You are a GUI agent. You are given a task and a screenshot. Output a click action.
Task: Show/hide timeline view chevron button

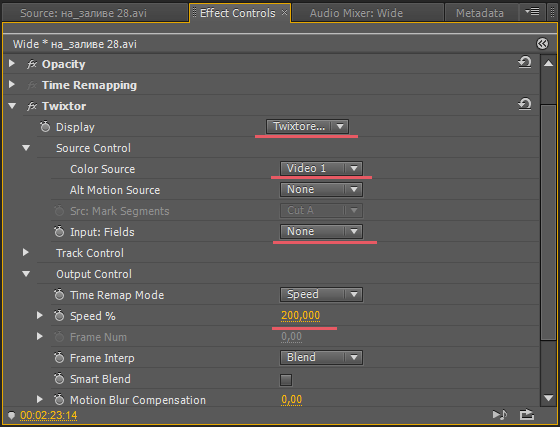[542, 44]
